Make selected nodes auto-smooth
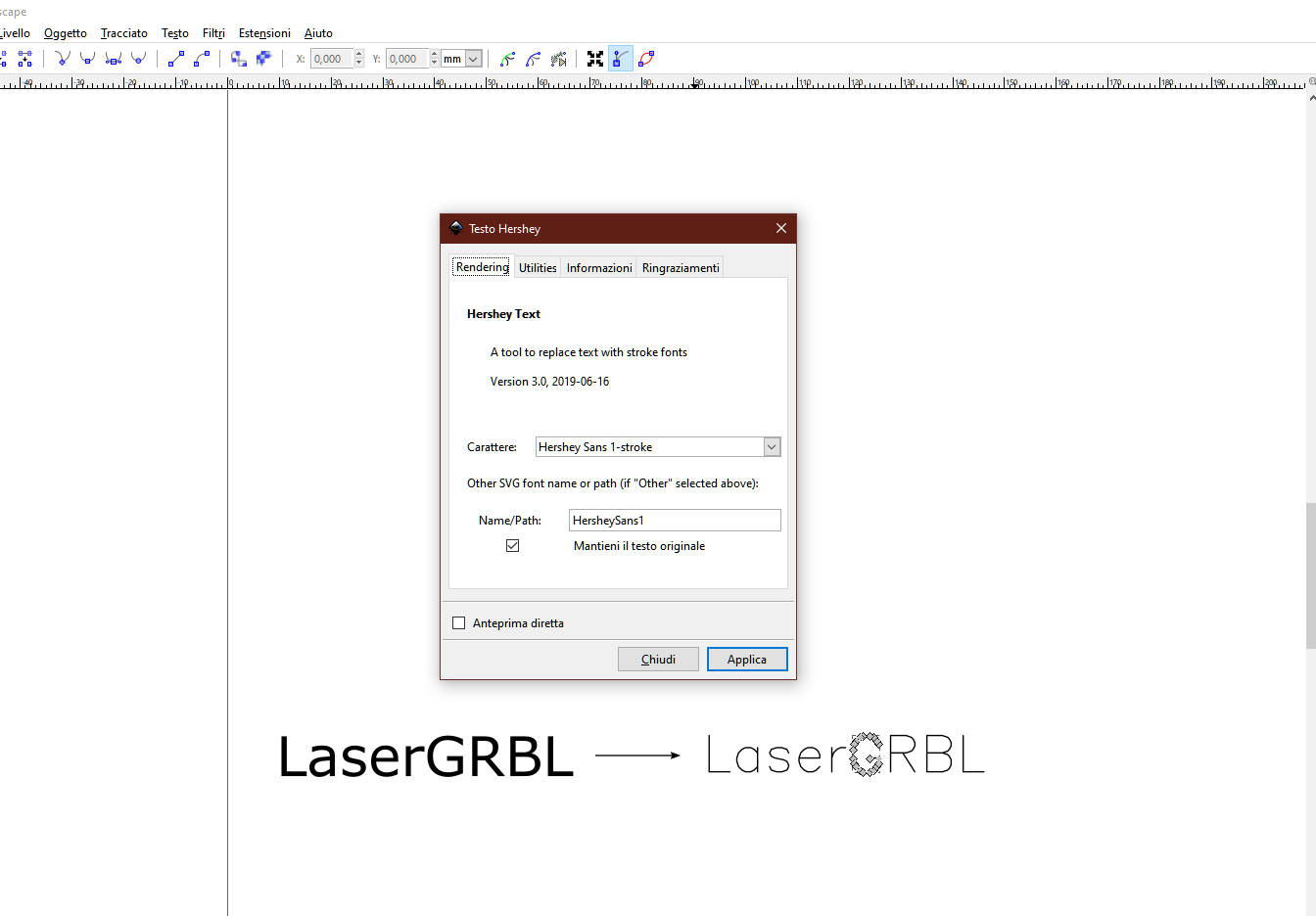The height and width of the screenshot is (916, 1316). 139,59
